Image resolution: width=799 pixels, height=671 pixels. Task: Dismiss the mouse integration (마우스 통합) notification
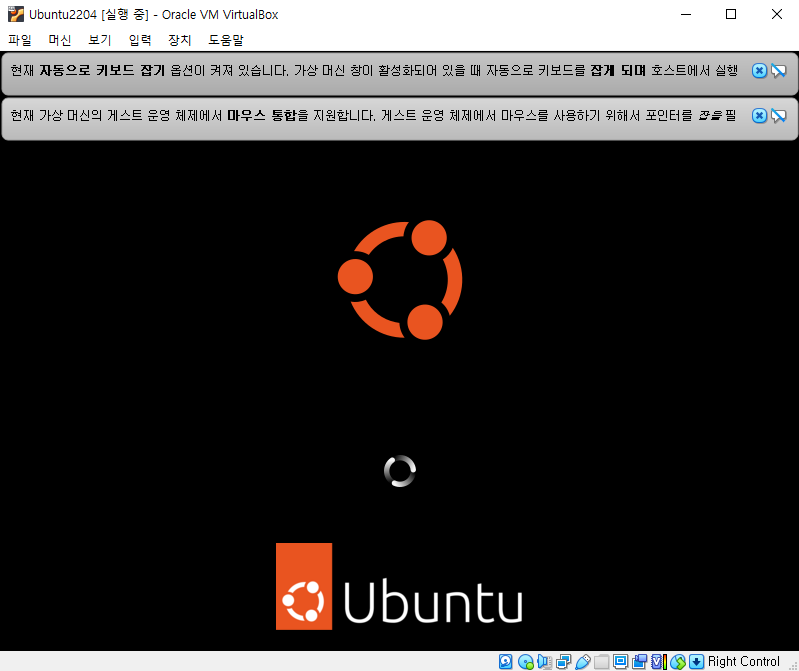(x=759, y=116)
